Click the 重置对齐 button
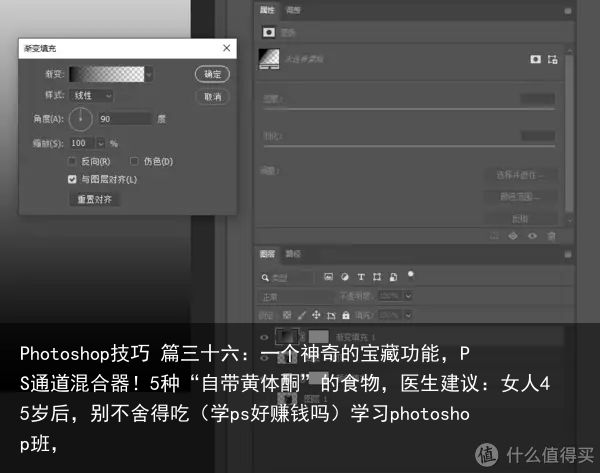 pyautogui.click(x=95, y=199)
